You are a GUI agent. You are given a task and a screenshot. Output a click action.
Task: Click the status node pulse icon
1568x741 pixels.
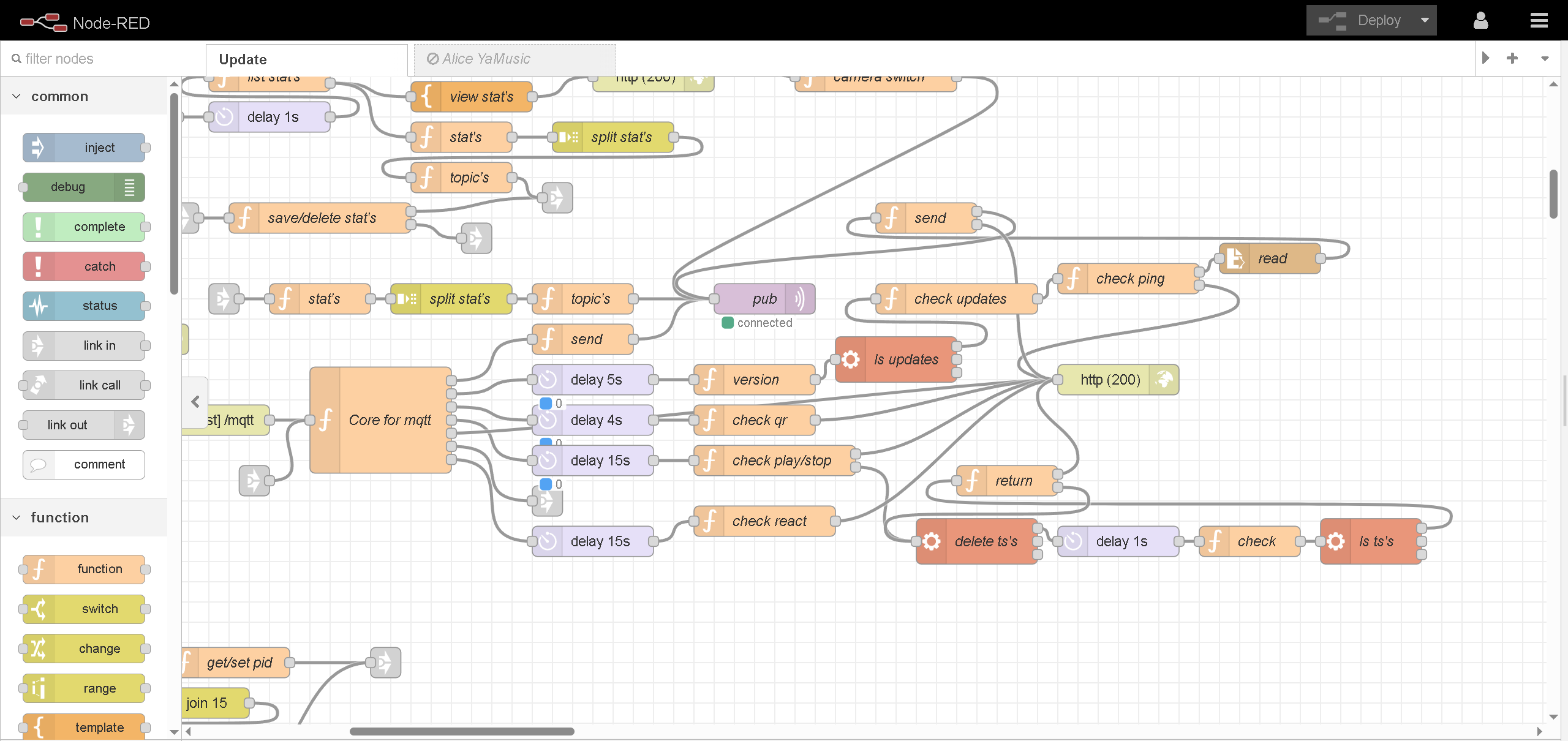coord(38,306)
